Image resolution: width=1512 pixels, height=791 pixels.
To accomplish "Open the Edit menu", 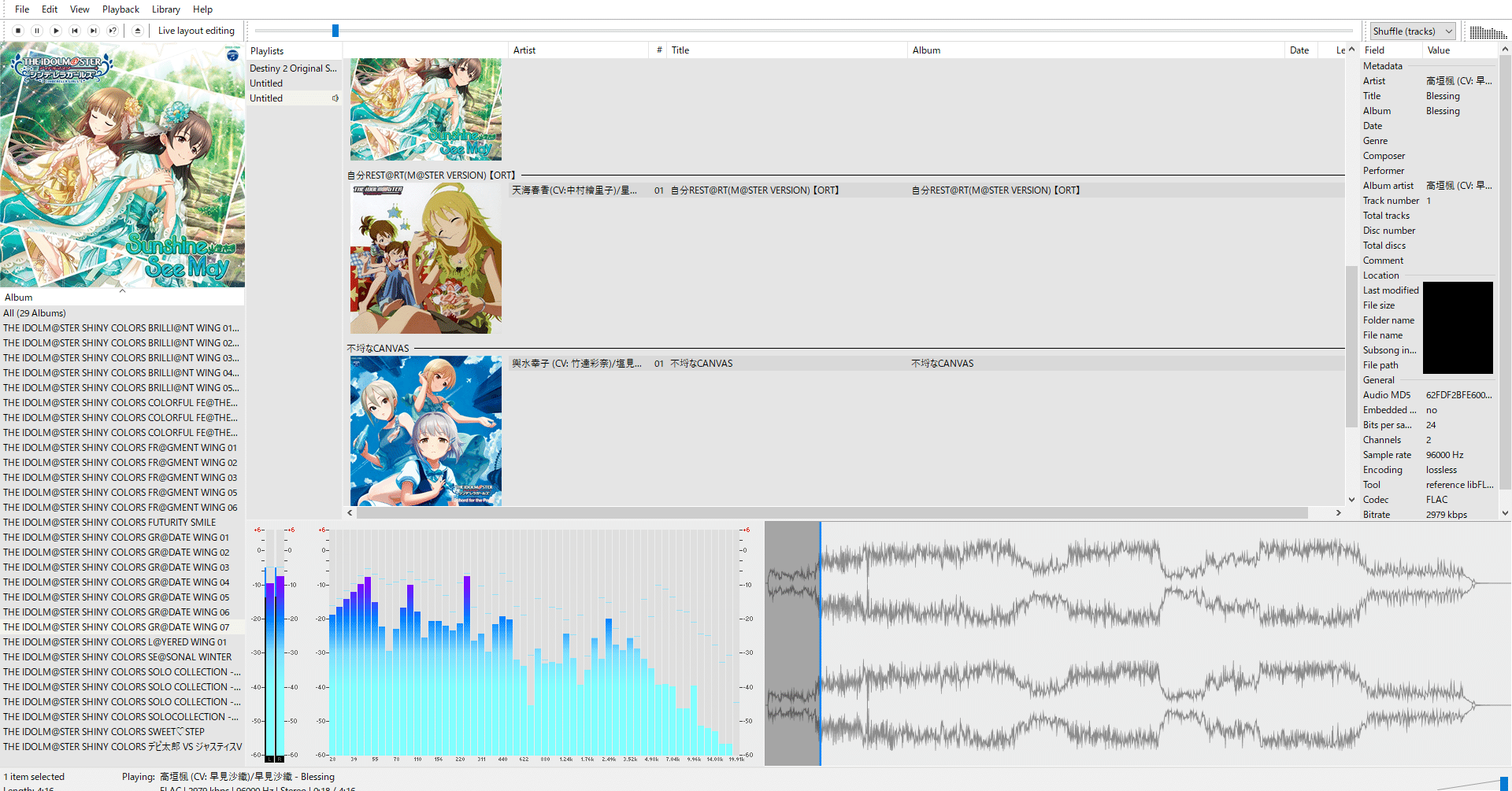I will (50, 9).
